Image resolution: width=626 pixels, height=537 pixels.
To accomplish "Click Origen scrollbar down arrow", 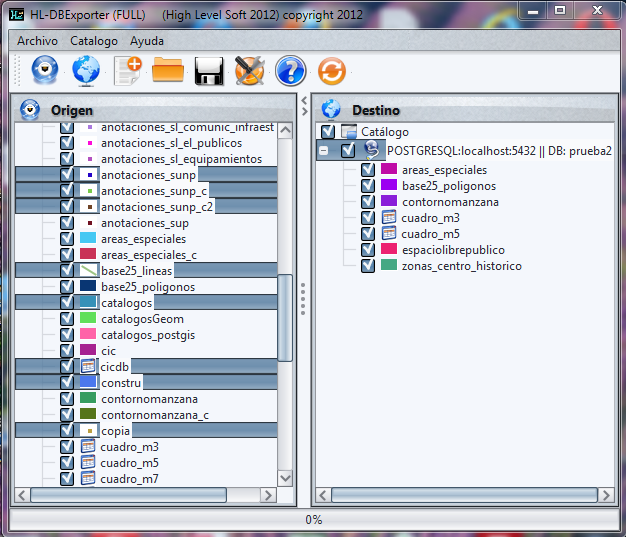I will (x=285, y=478).
